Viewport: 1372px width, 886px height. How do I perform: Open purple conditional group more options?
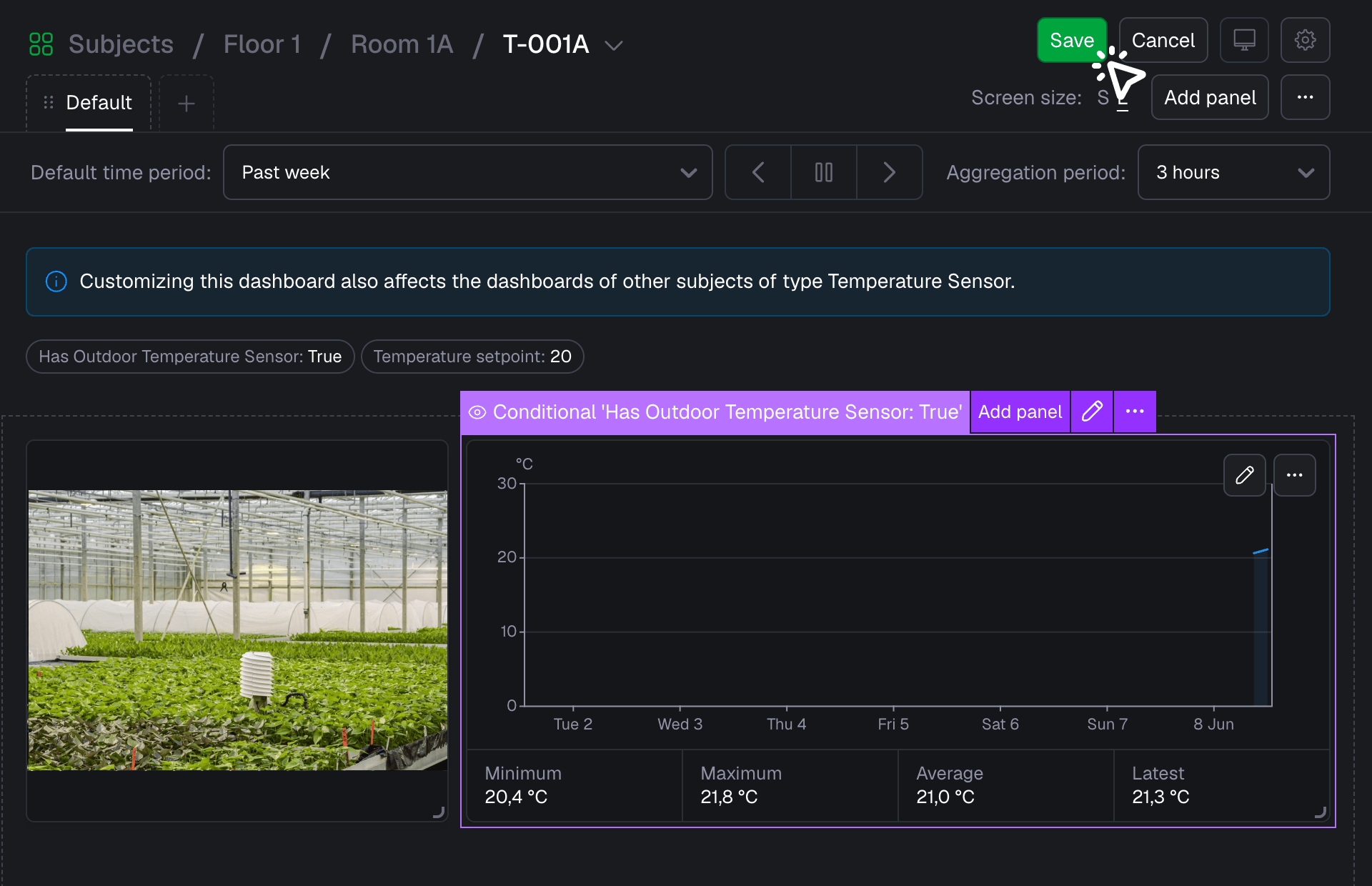[x=1135, y=412]
